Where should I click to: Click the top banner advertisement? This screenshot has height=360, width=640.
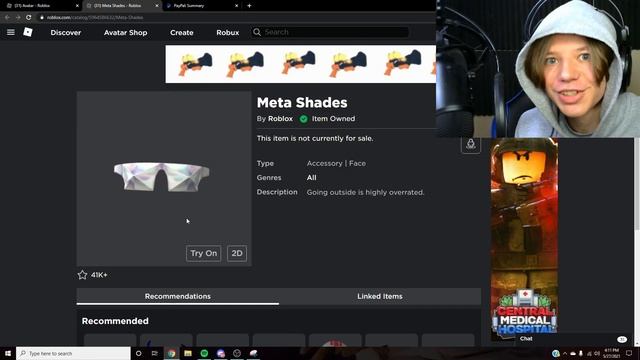[300, 64]
